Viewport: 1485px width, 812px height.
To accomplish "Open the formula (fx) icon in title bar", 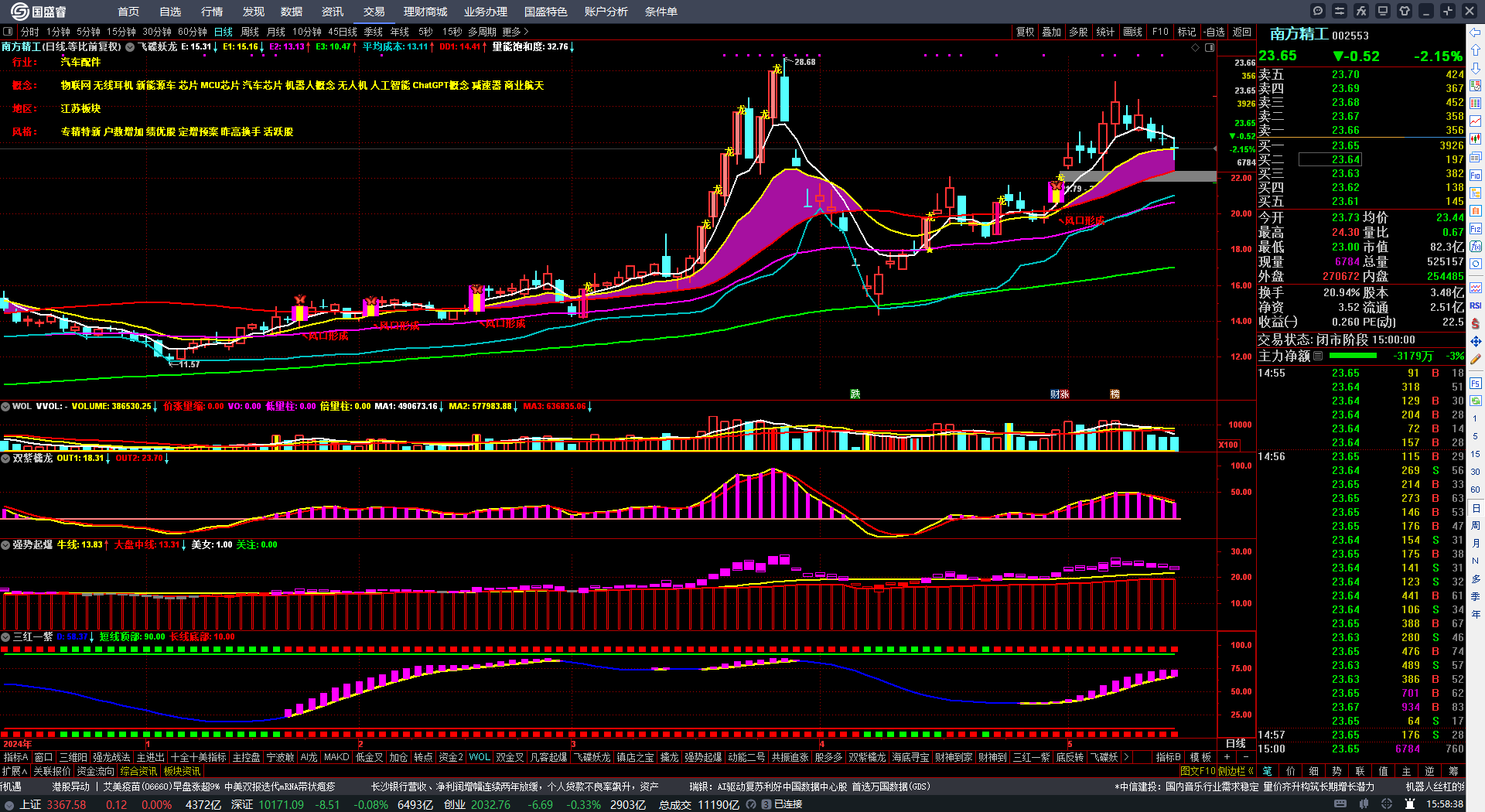I will tap(1361, 11).
